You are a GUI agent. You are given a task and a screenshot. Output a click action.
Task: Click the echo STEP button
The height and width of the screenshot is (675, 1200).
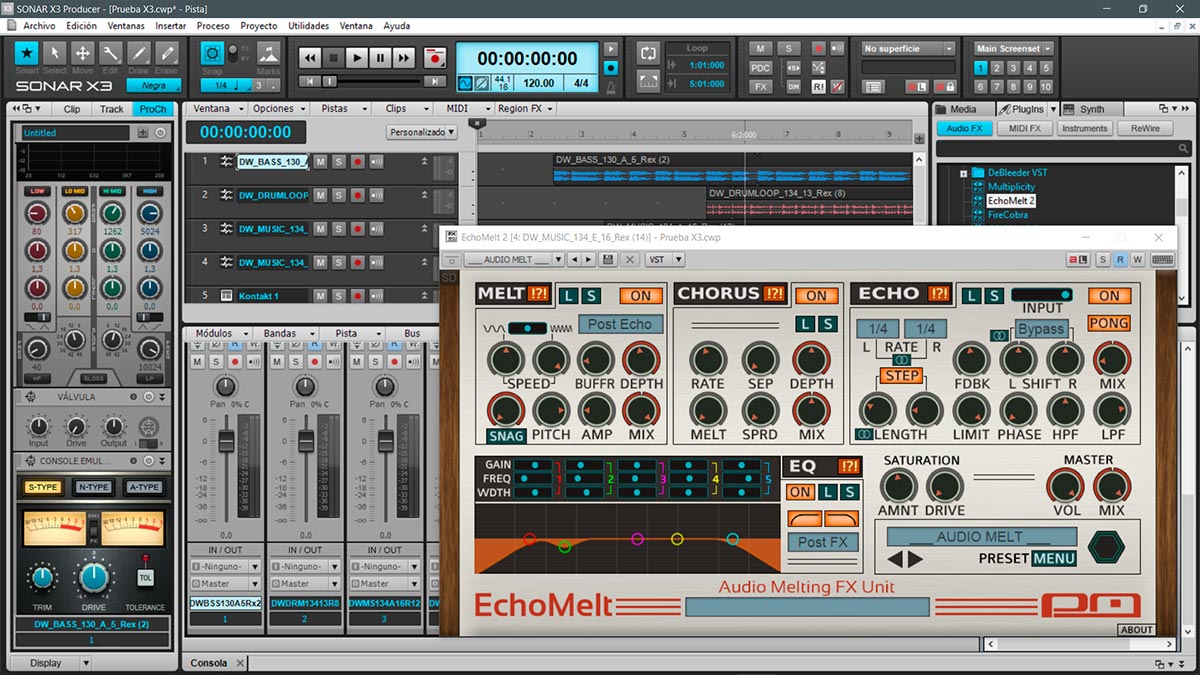coord(901,376)
